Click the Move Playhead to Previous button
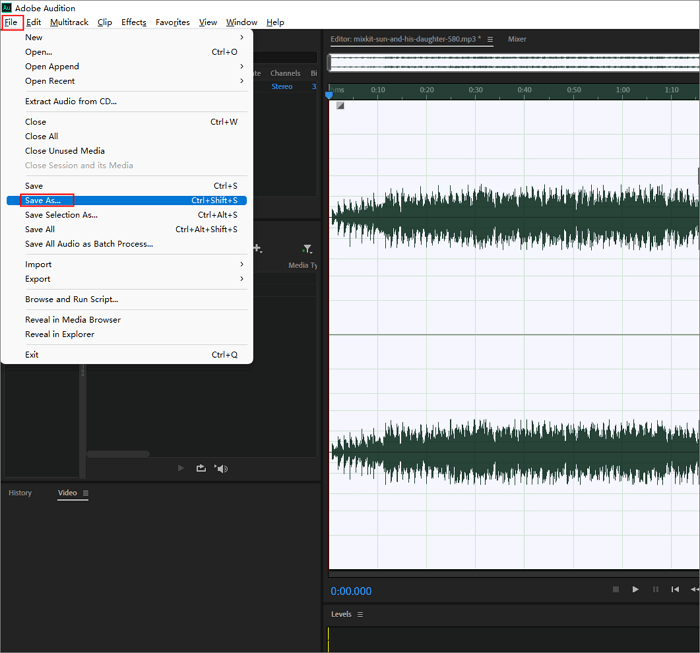Image resolution: width=700 pixels, height=653 pixels. (x=675, y=589)
